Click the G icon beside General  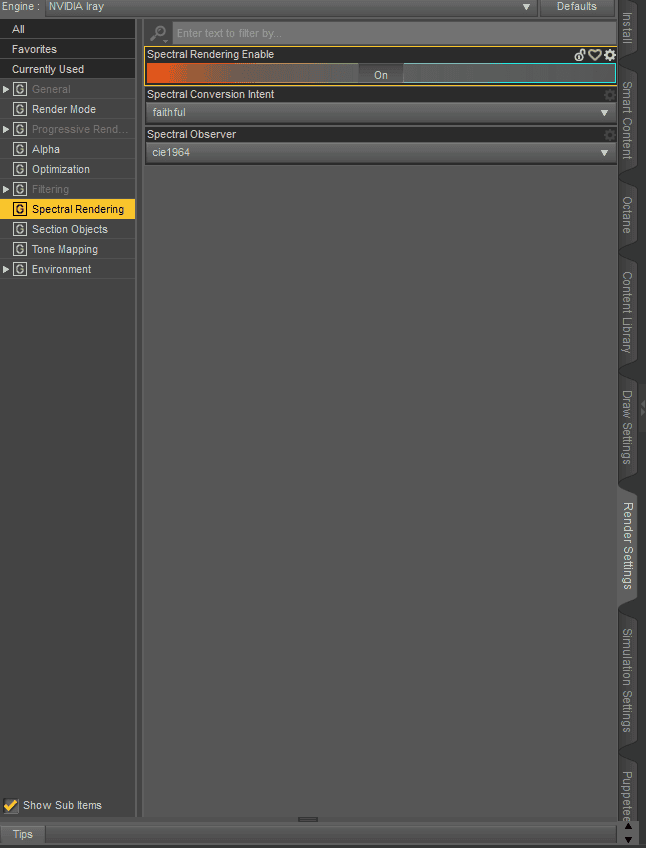tap(20, 89)
